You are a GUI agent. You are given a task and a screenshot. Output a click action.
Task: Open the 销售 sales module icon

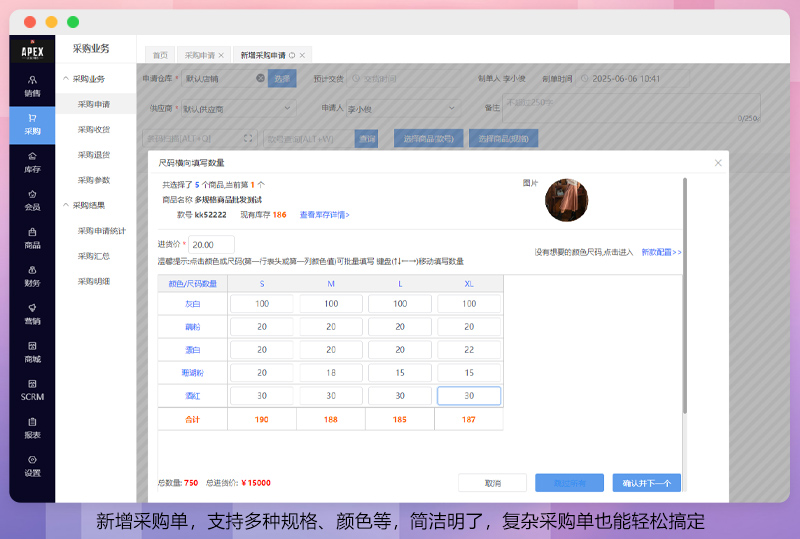click(32, 86)
